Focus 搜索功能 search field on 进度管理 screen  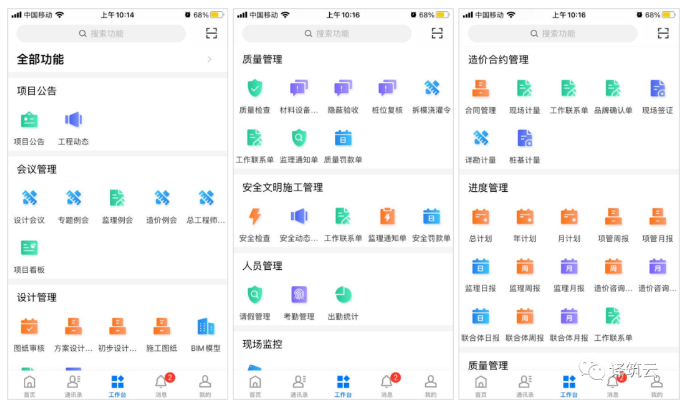click(553, 33)
